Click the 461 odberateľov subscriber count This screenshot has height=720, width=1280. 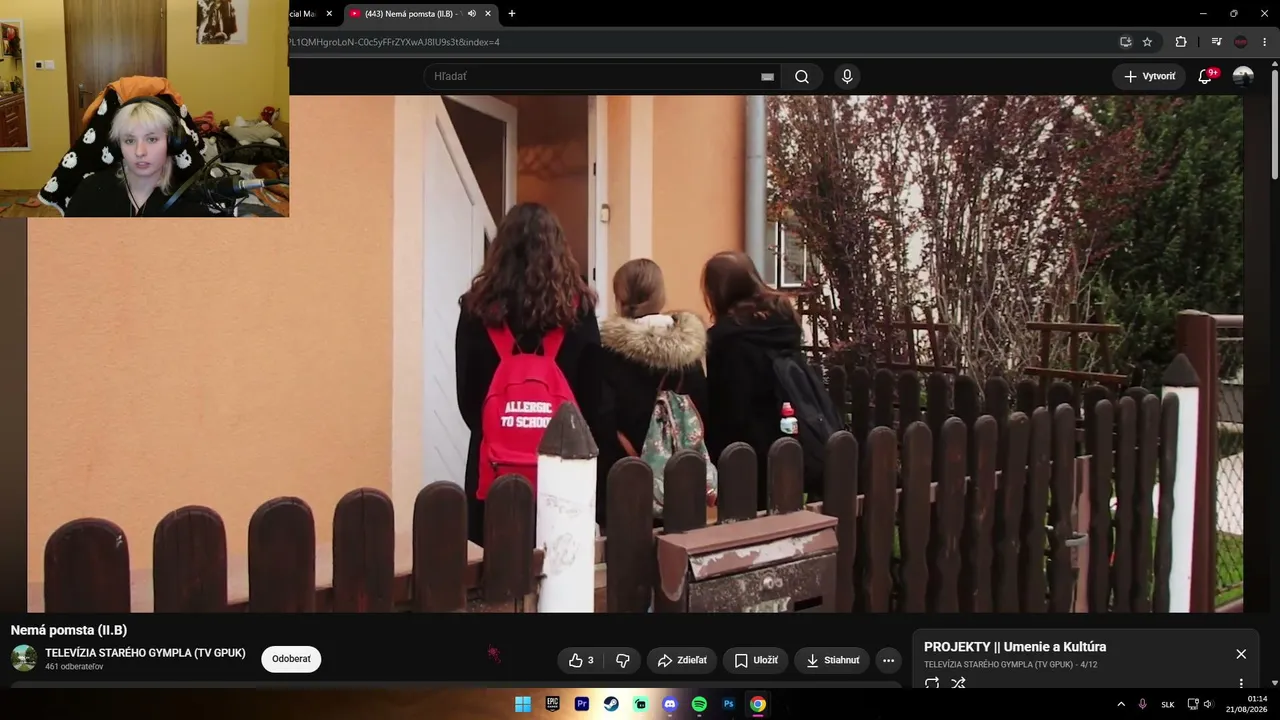coord(74,667)
